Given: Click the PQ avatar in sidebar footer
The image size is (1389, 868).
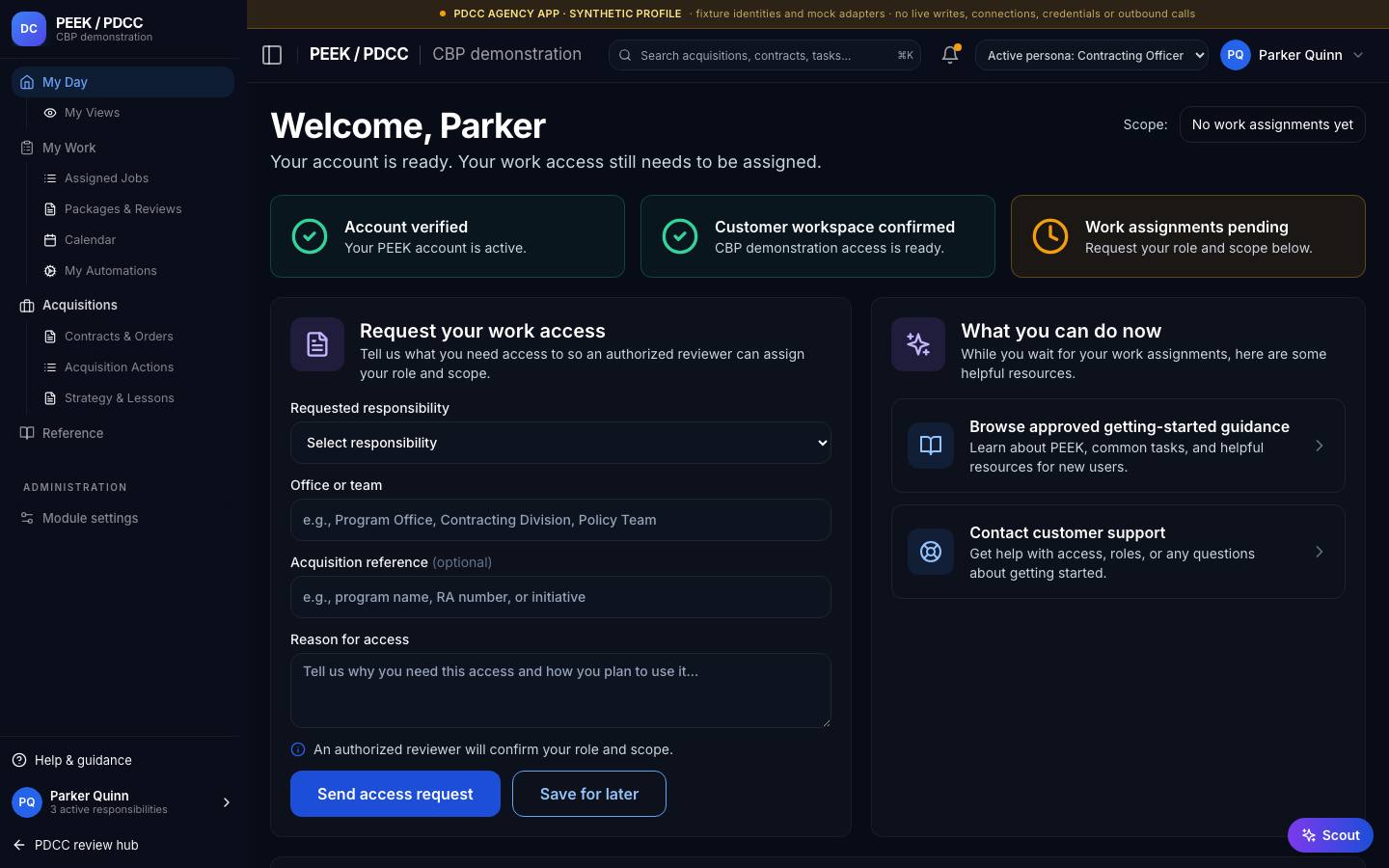Looking at the screenshot, I should click(x=27, y=801).
